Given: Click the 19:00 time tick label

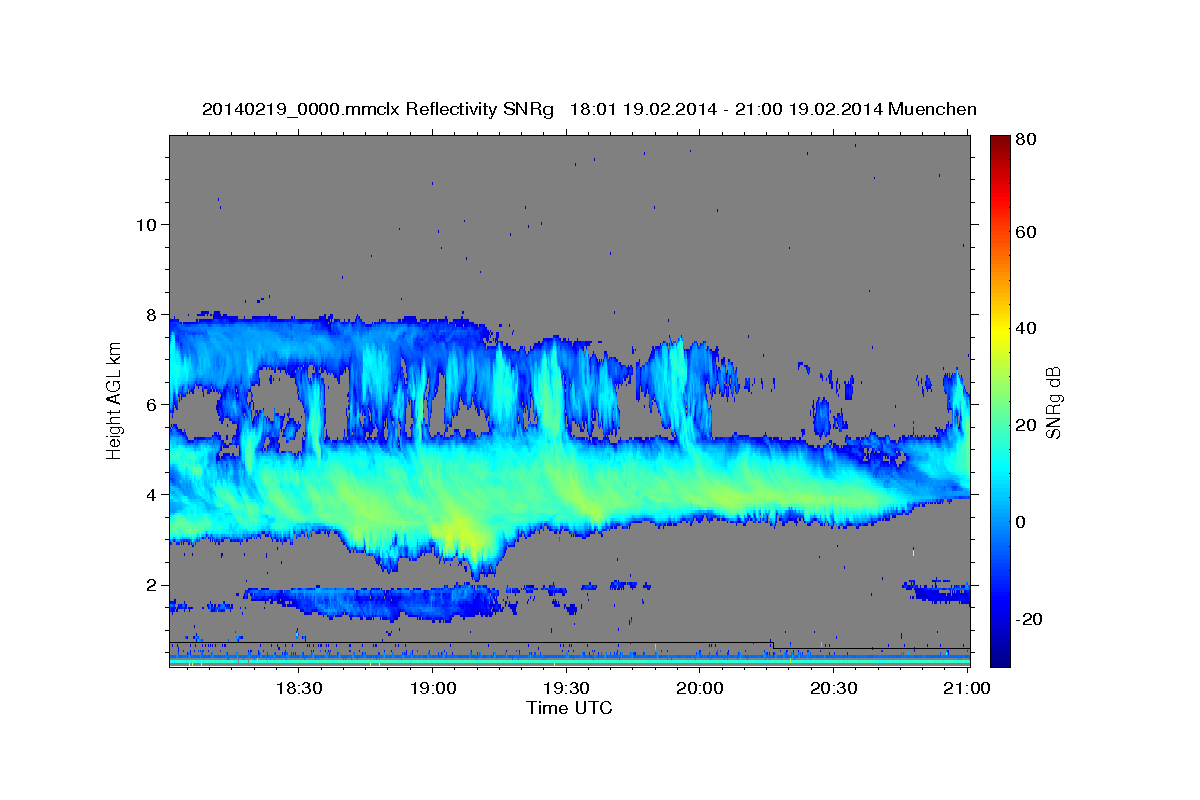Looking at the screenshot, I should (432, 688).
